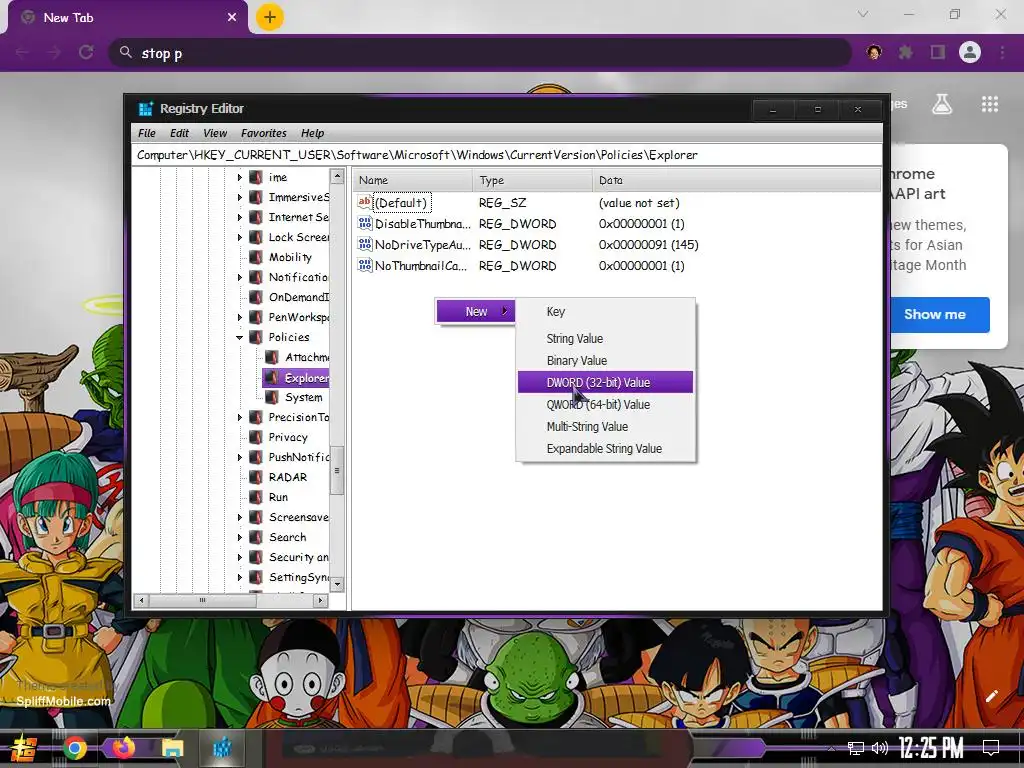Click the Run key folder icon

(x=257, y=498)
